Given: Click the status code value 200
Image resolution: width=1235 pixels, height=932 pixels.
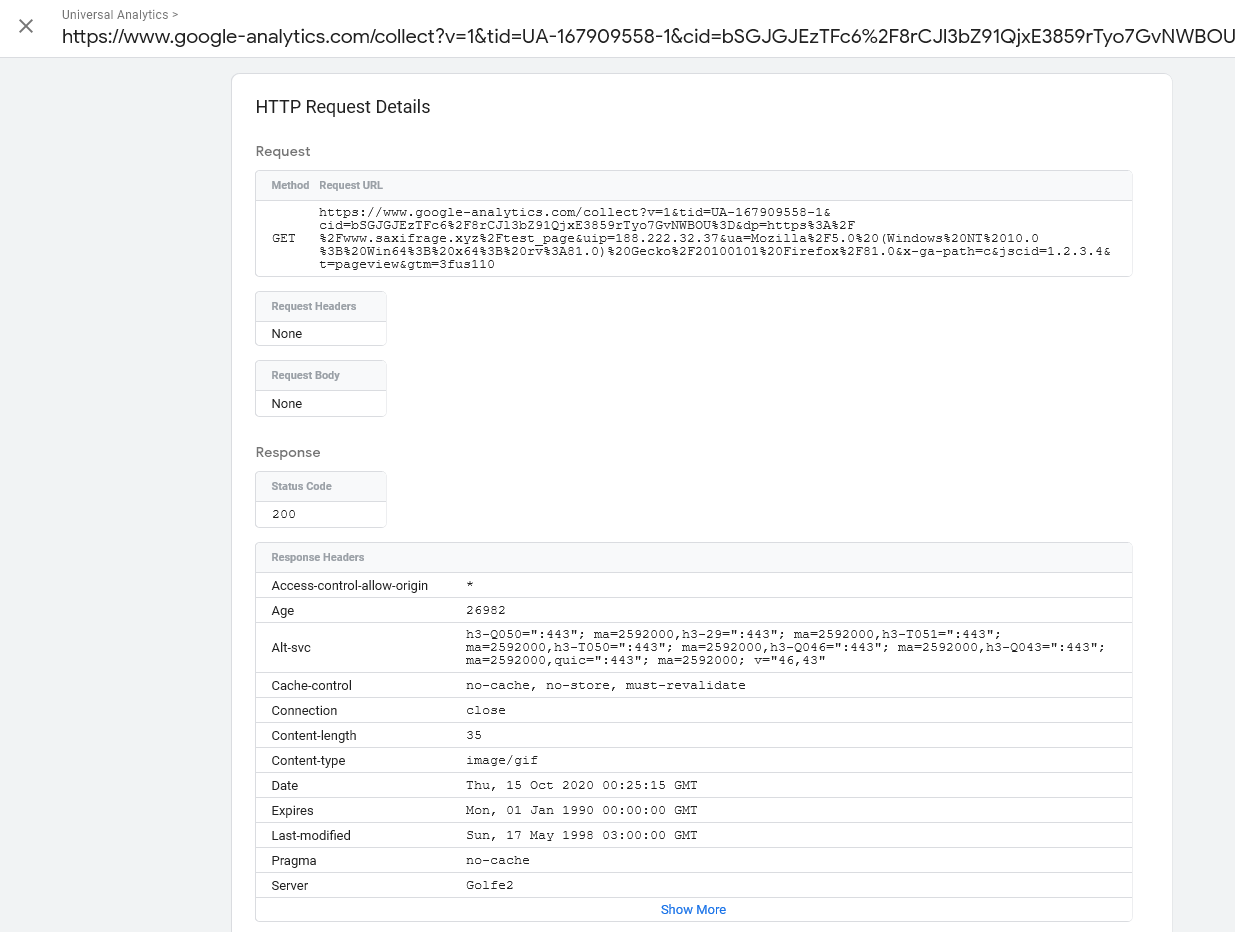Looking at the screenshot, I should click(284, 514).
